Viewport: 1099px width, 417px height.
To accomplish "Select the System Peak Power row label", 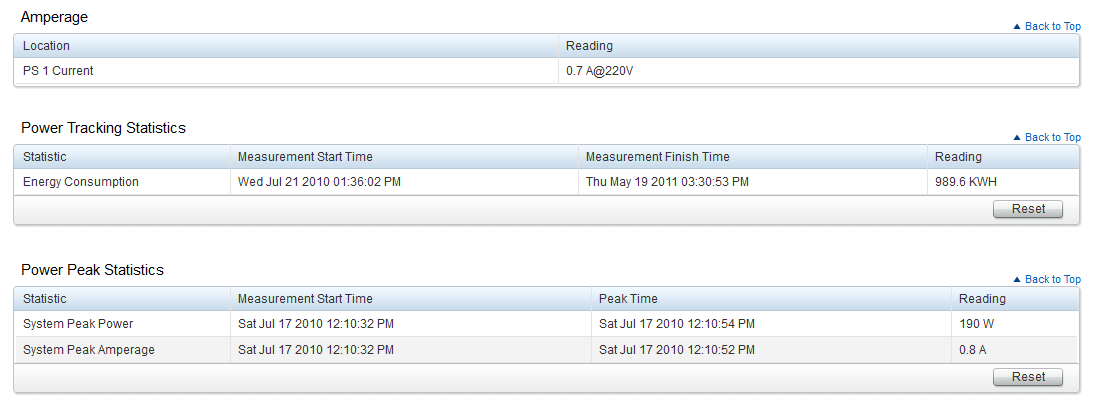I will (x=78, y=324).
